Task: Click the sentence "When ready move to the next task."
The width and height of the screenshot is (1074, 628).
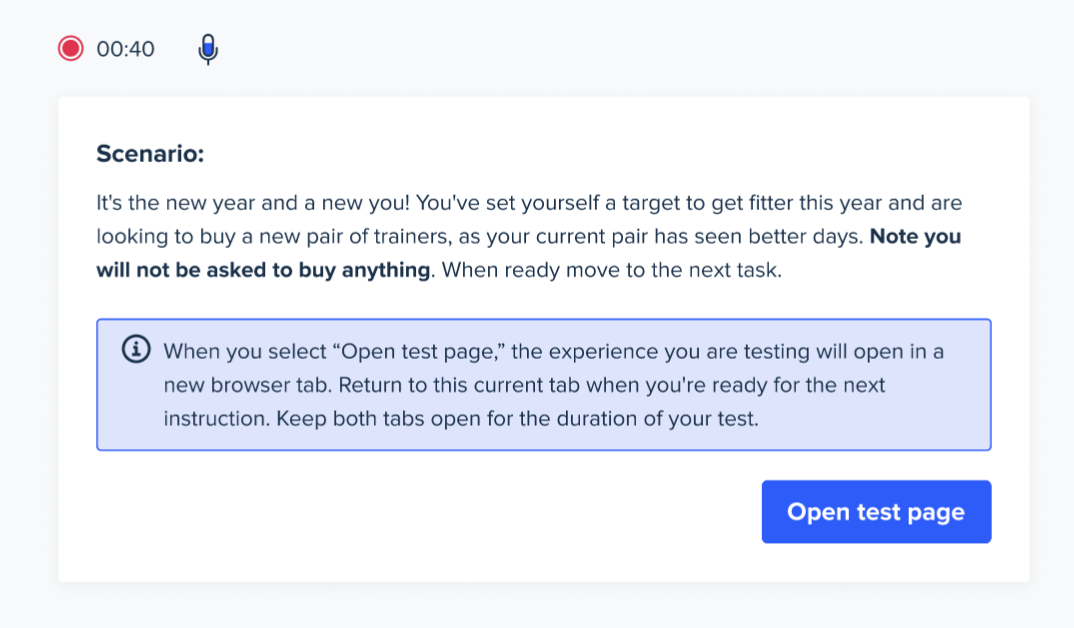Action: coord(612,270)
